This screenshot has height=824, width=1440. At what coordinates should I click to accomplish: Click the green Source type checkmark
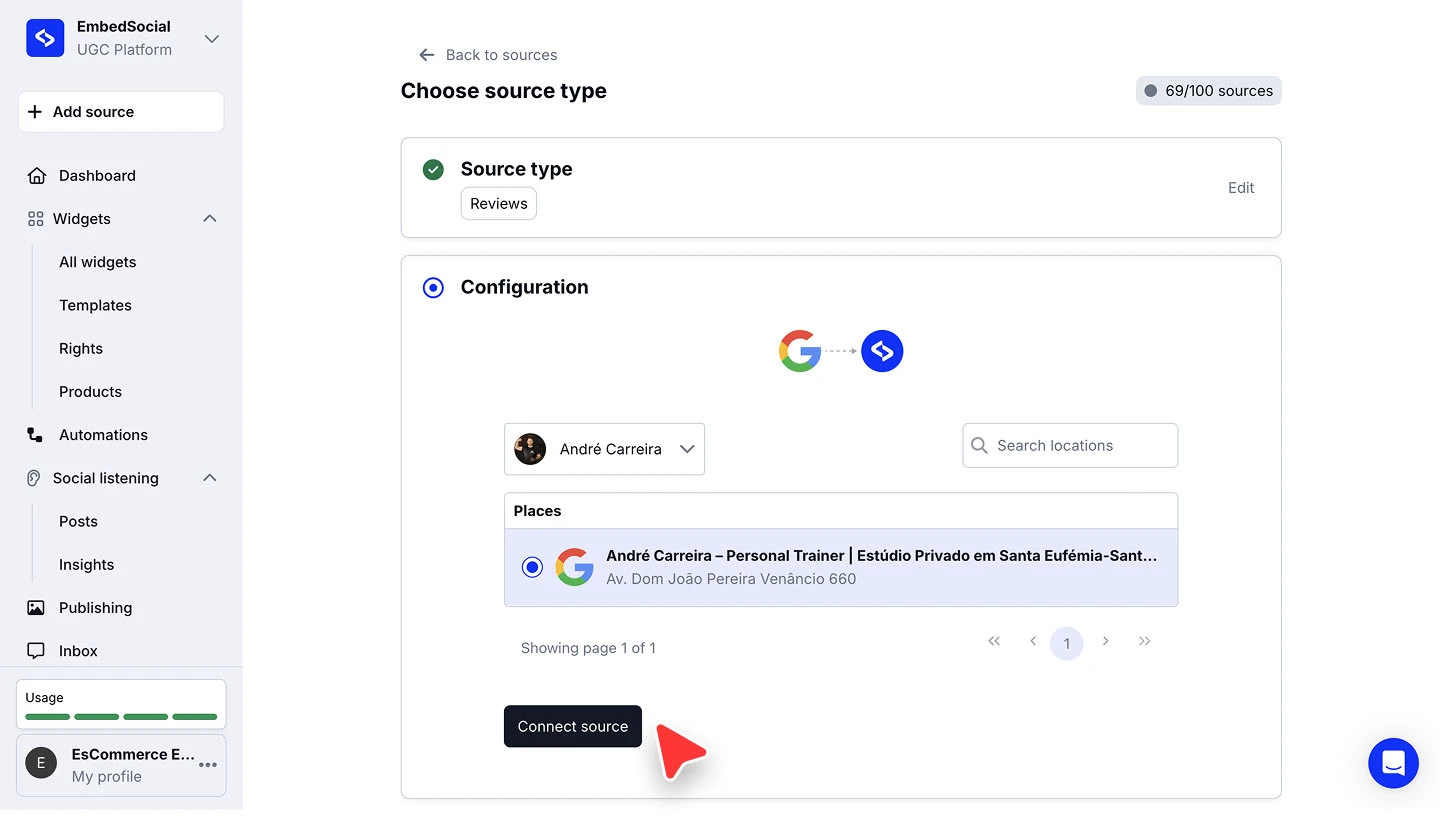point(433,170)
